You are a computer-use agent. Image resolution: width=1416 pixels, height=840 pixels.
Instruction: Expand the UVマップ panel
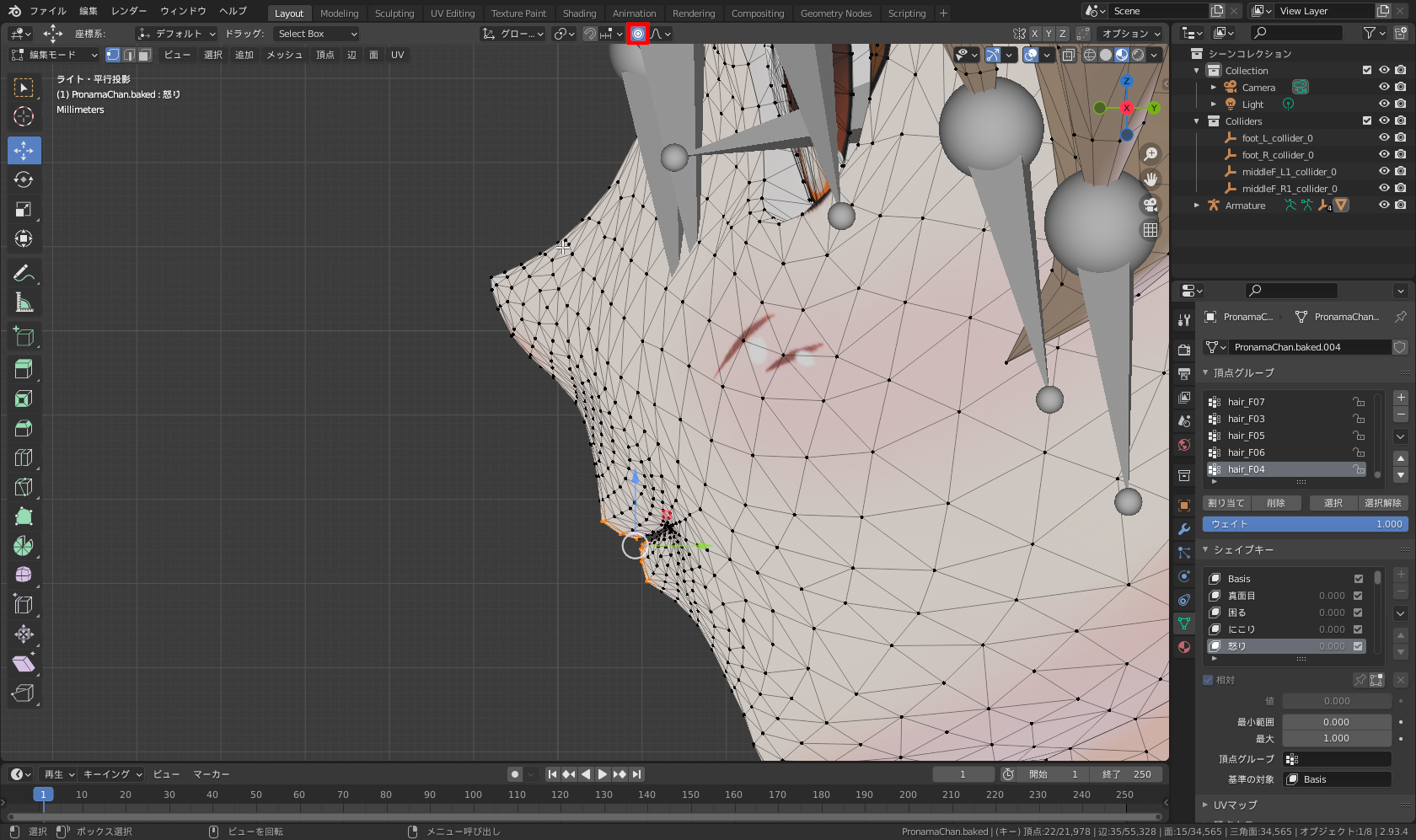(1234, 805)
